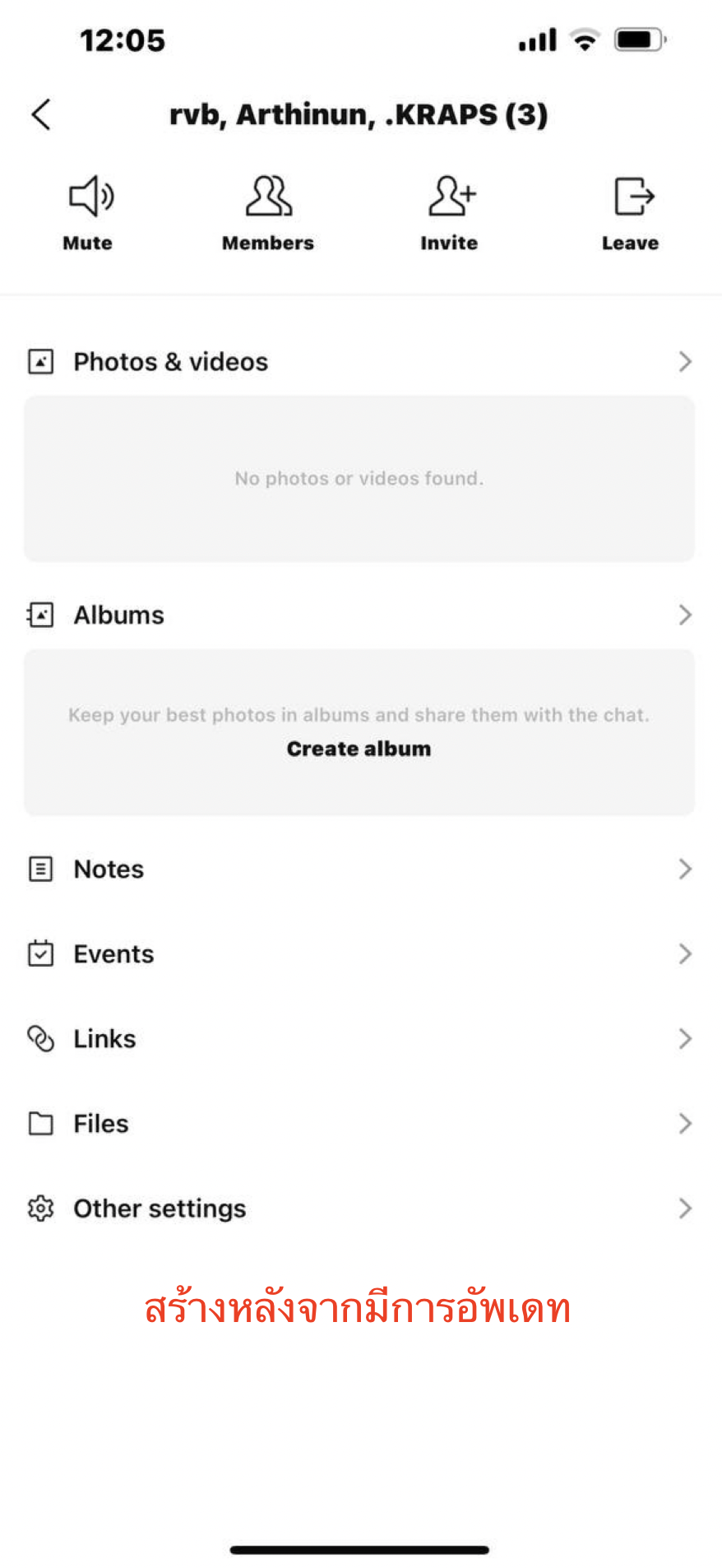Tap the empty photos placeholder panel
Image resolution: width=722 pixels, height=1568 pixels.
pyautogui.click(x=359, y=479)
